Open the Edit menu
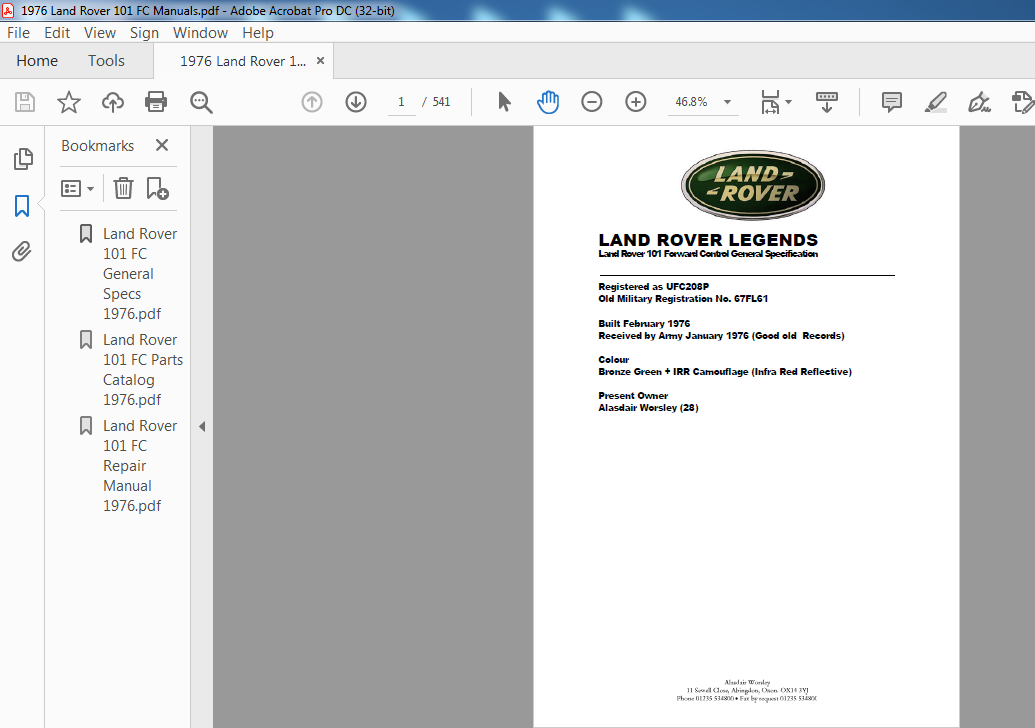Screen dimensions: 1035x728 [57, 32]
